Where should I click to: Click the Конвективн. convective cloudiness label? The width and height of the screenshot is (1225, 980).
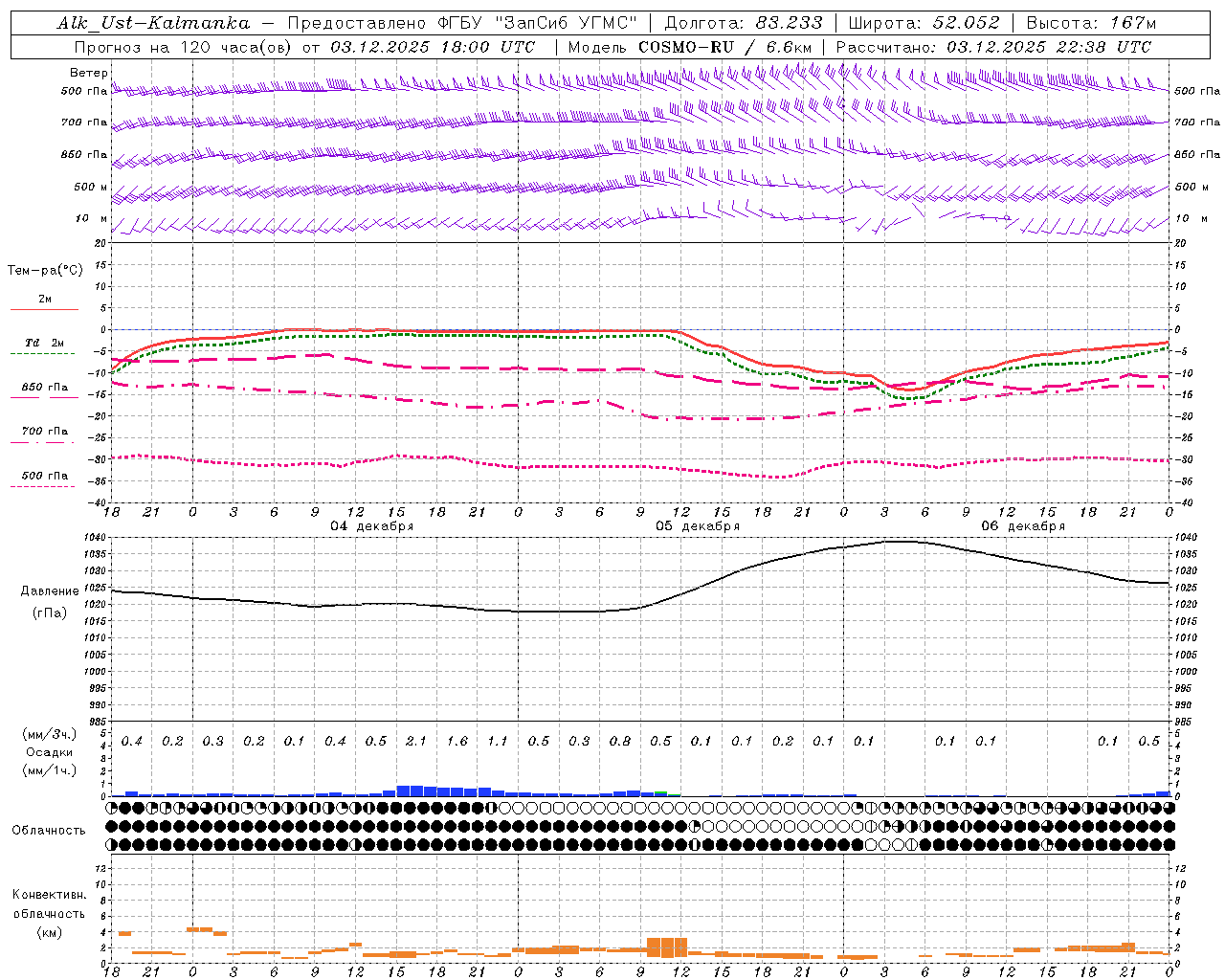coord(49,895)
